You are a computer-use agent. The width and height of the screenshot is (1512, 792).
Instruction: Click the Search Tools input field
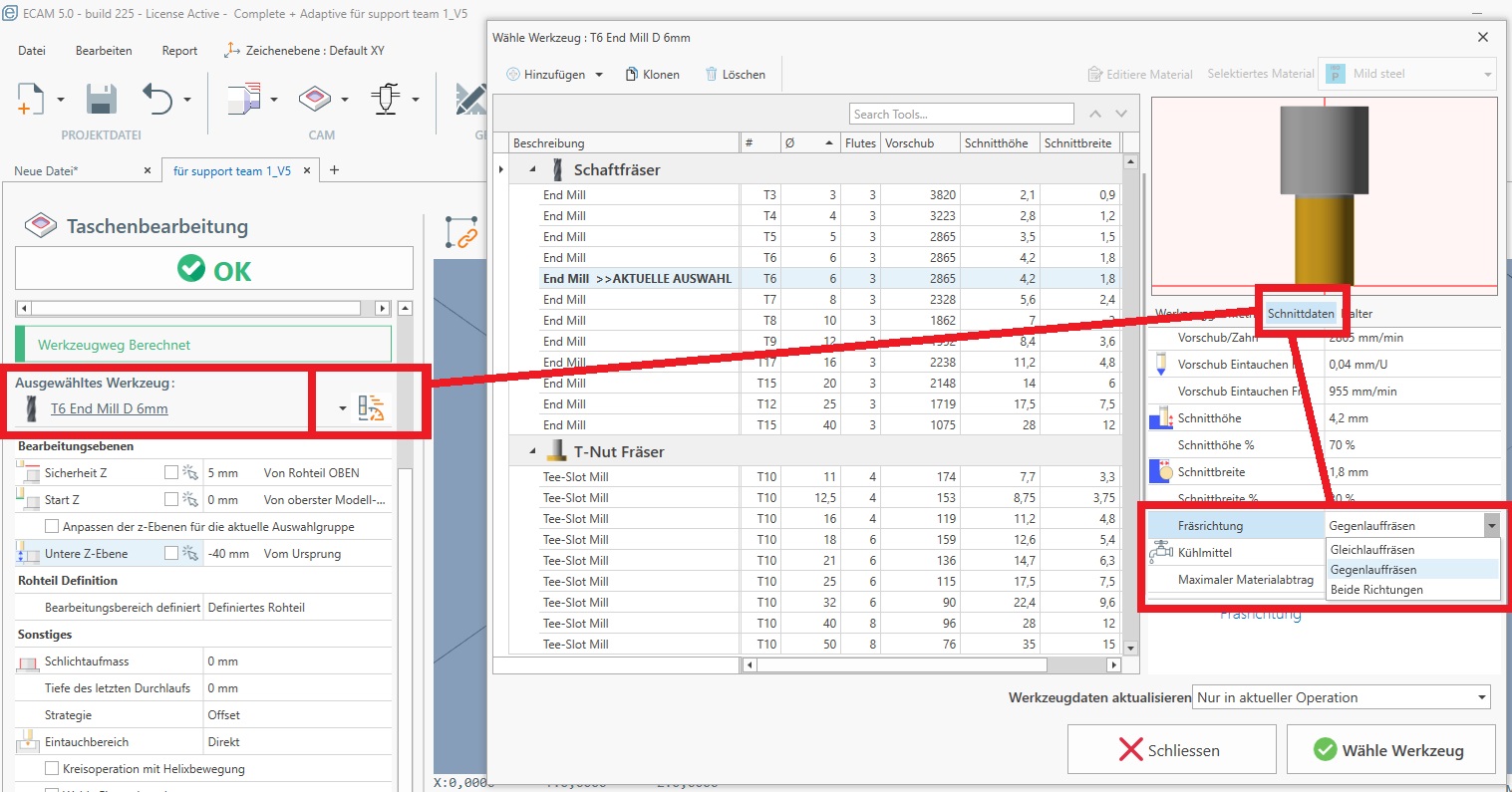961,115
